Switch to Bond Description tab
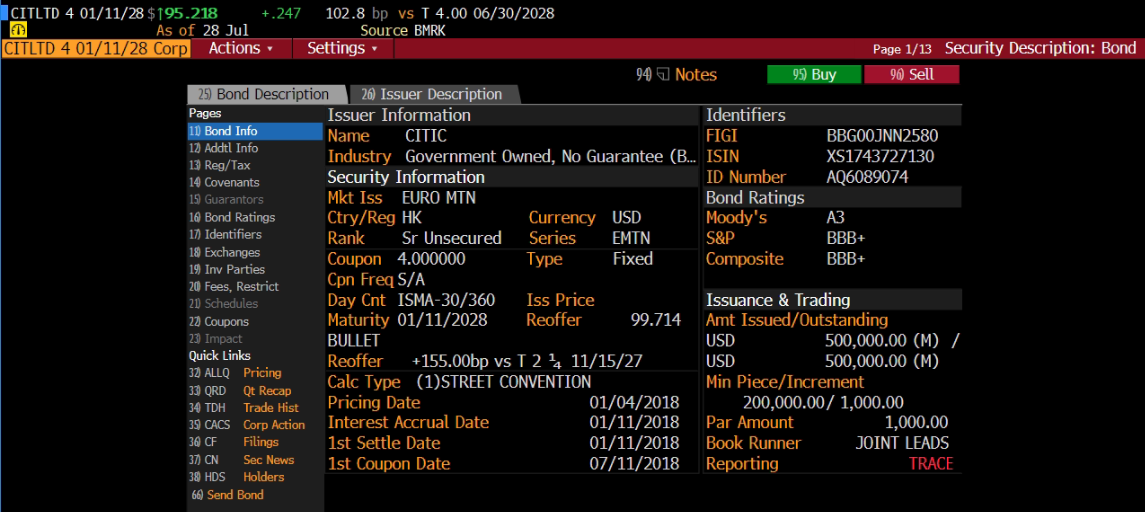This screenshot has width=1145, height=512. [264, 94]
